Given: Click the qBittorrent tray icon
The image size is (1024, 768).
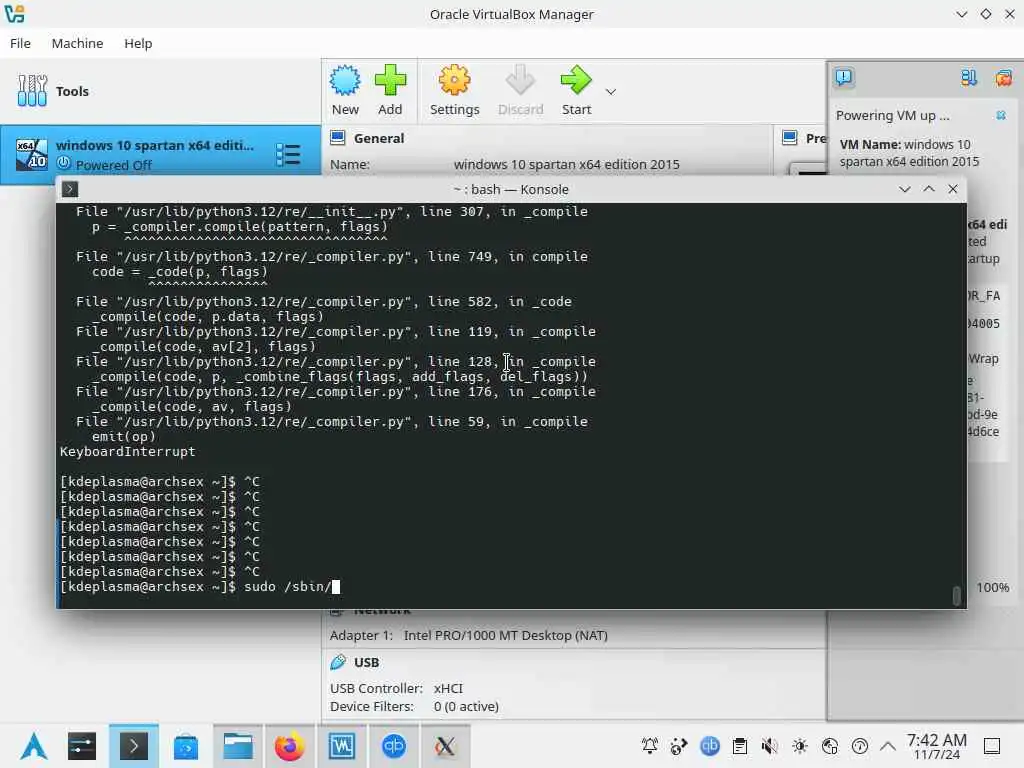Looking at the screenshot, I should [x=710, y=746].
